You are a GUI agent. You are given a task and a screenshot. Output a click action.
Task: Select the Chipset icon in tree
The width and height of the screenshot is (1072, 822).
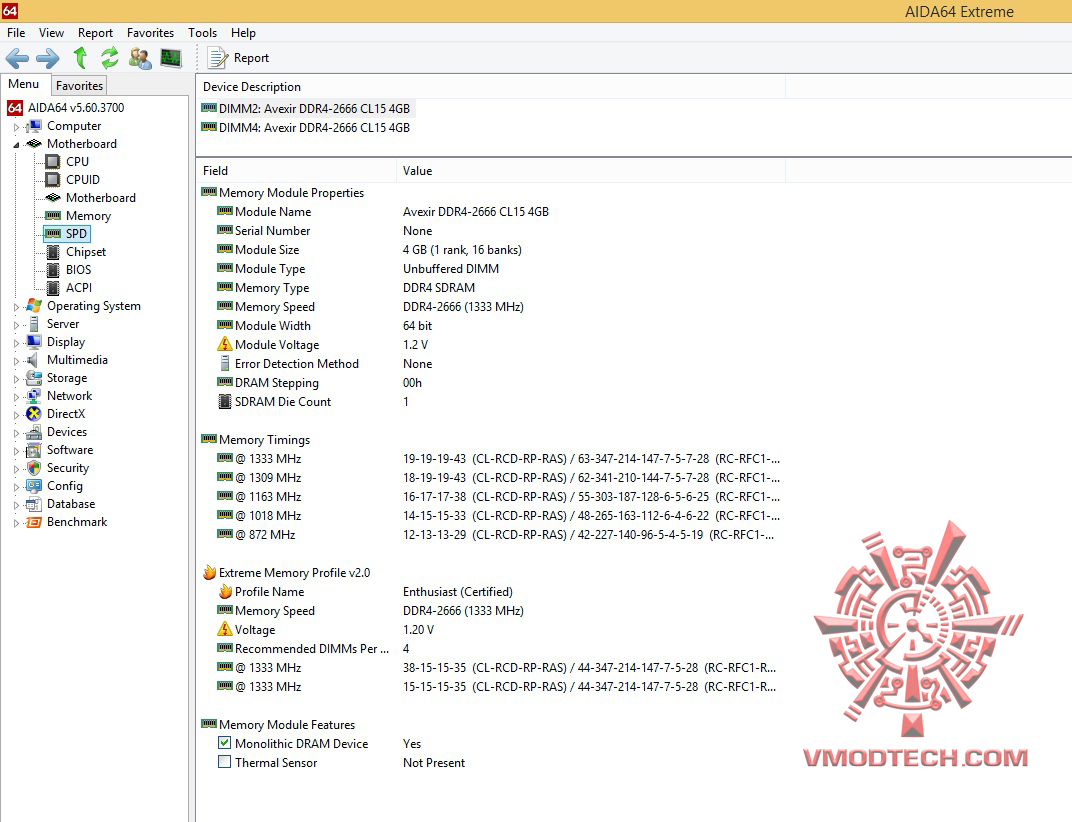pyautogui.click(x=53, y=252)
